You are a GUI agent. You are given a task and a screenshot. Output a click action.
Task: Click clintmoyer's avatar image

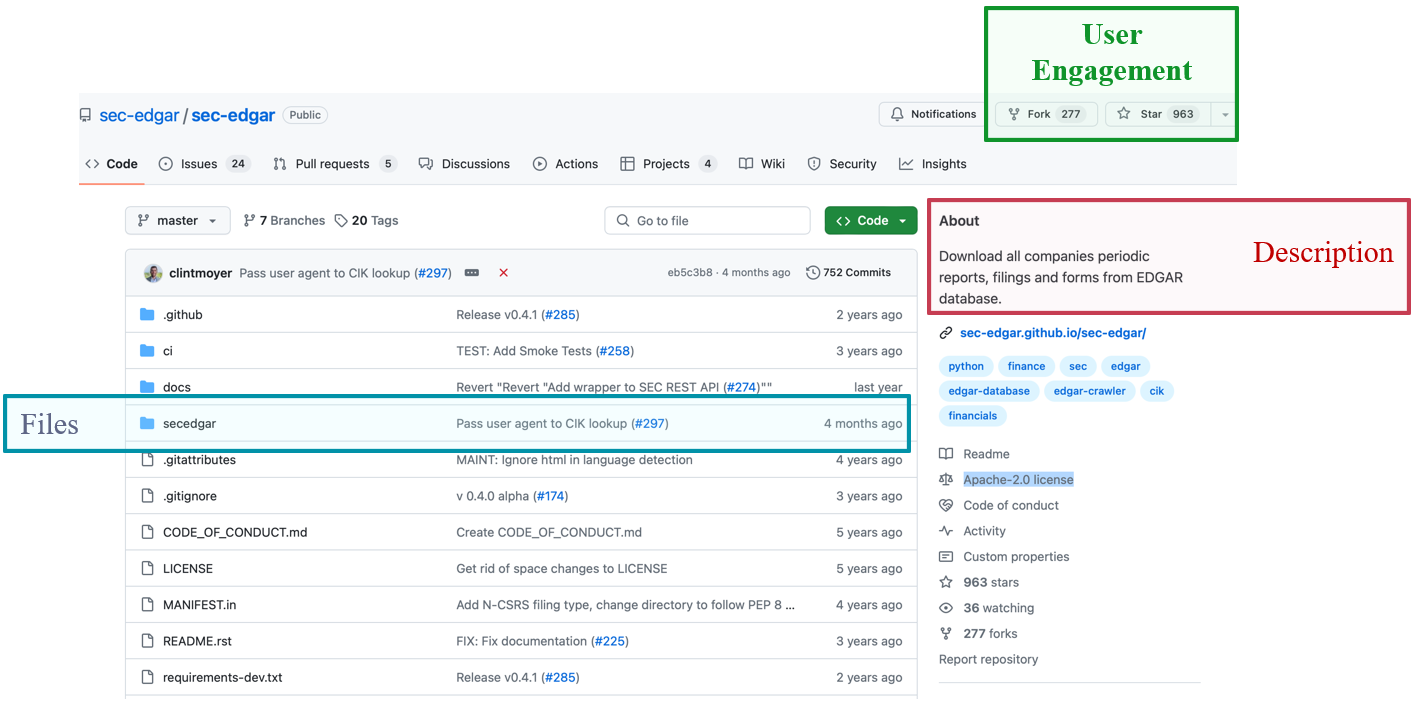pos(153,273)
